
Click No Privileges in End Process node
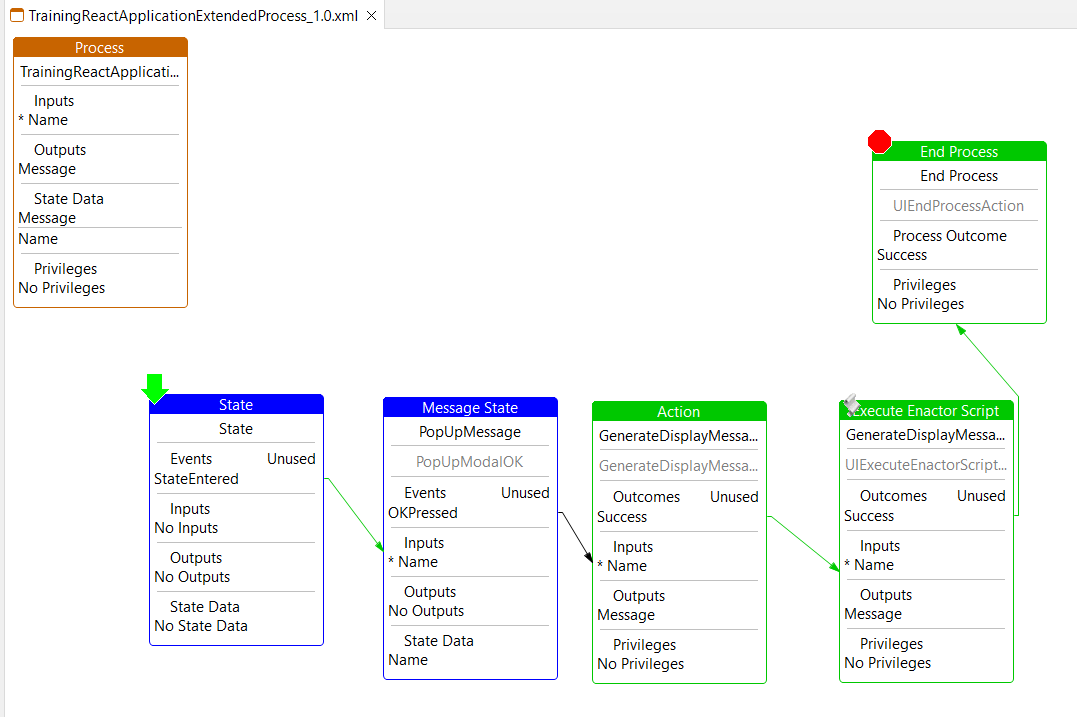pyautogui.click(x=920, y=304)
